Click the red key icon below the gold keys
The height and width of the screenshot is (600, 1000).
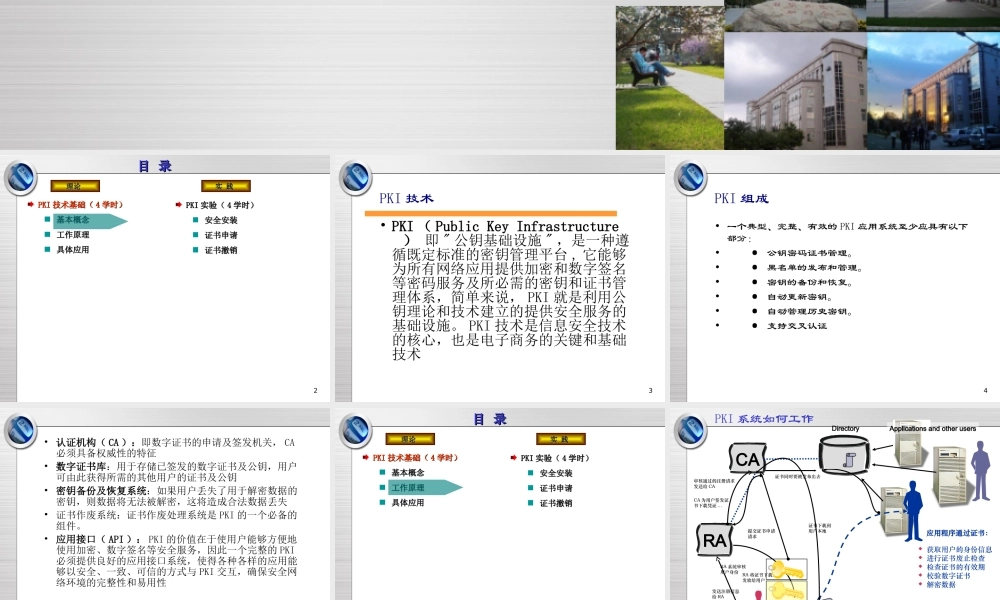(x=759, y=594)
